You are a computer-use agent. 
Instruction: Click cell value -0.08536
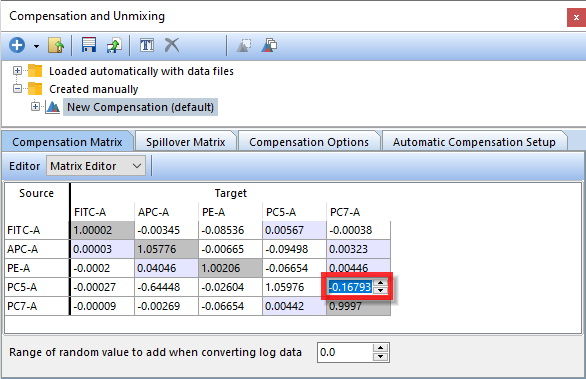(x=230, y=230)
